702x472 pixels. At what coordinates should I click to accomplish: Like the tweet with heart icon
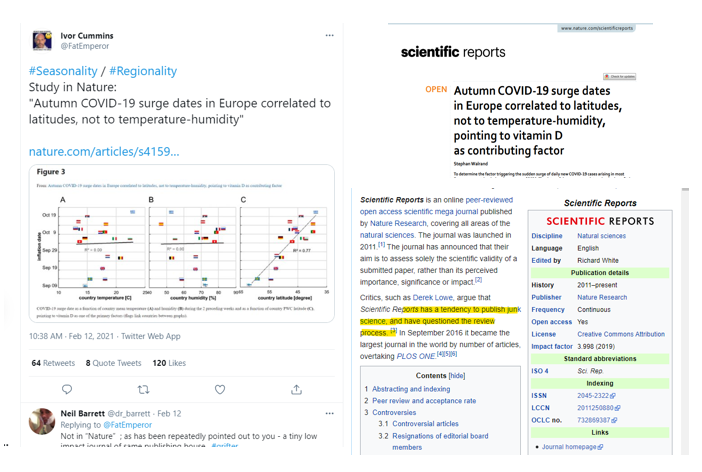pyautogui.click(x=220, y=390)
